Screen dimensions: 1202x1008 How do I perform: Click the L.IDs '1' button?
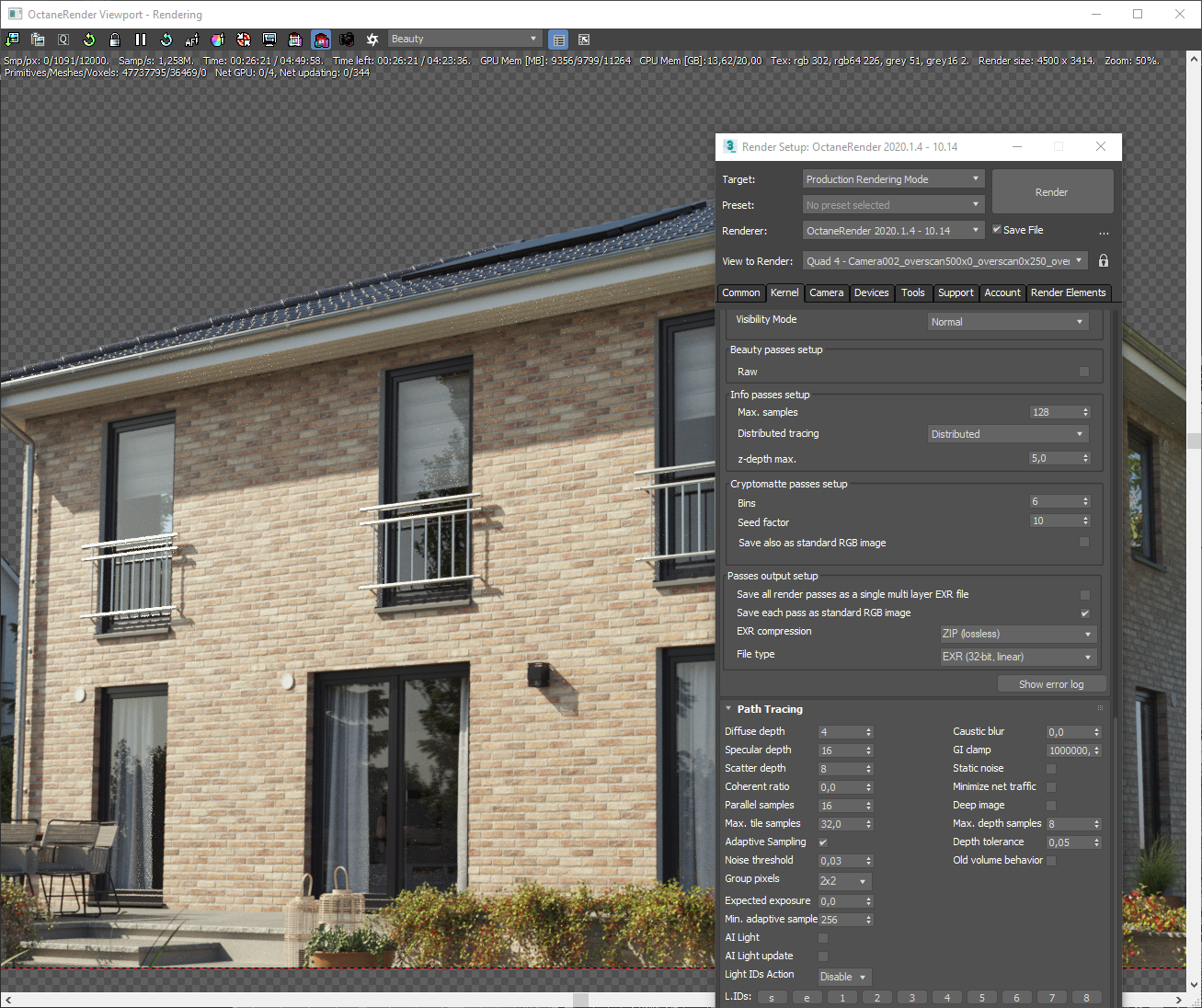point(841,998)
